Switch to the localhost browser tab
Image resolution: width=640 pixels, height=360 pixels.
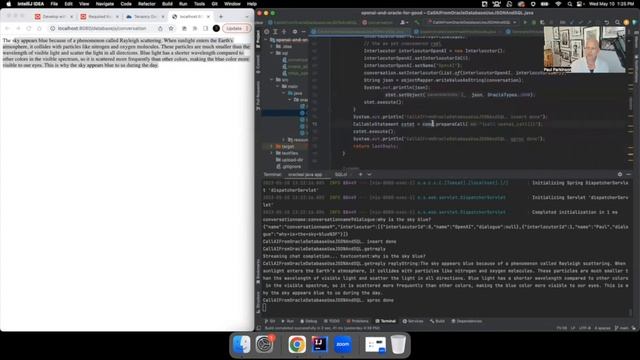coord(190,16)
